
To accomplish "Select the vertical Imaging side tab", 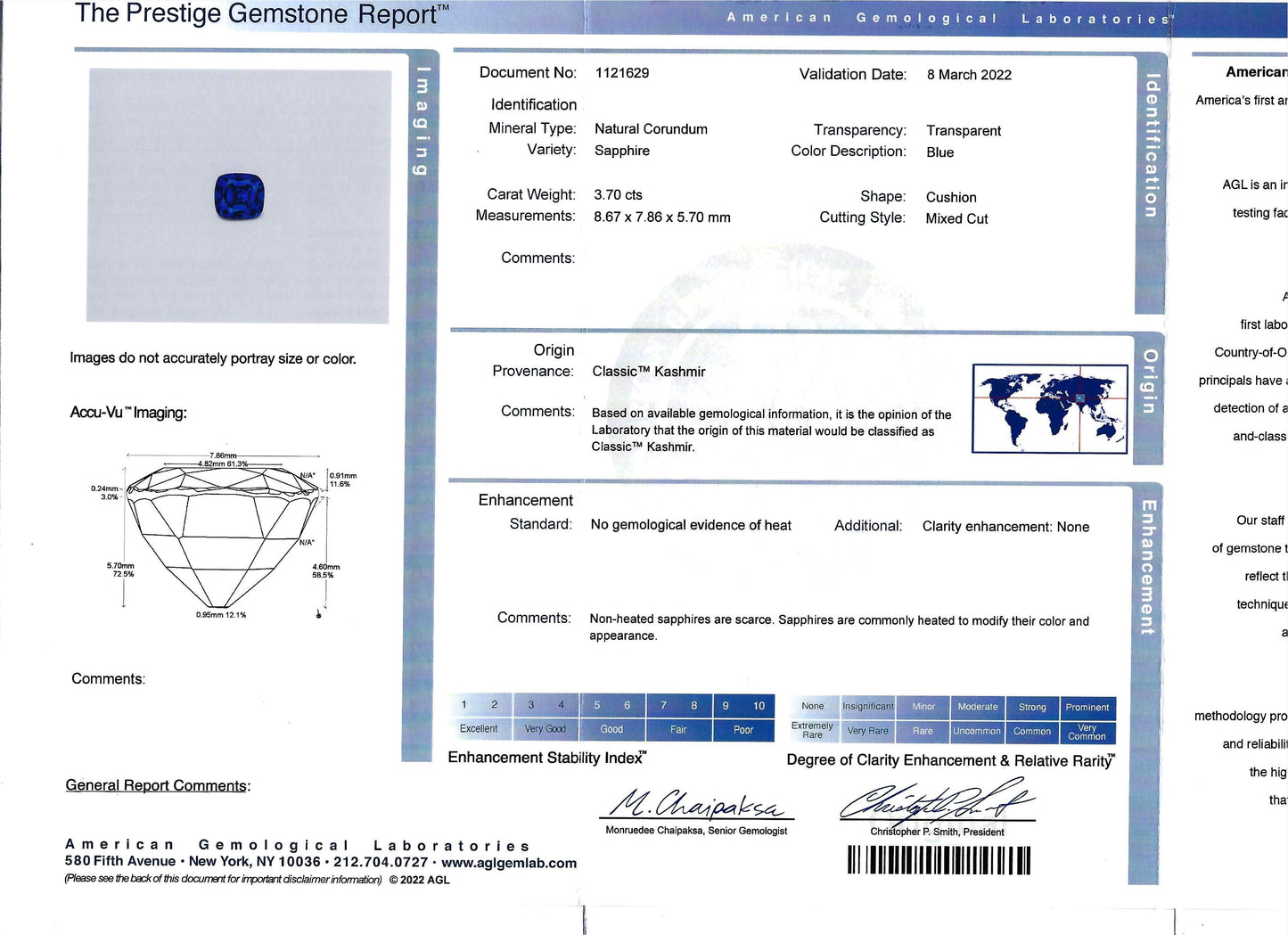I will click(422, 120).
